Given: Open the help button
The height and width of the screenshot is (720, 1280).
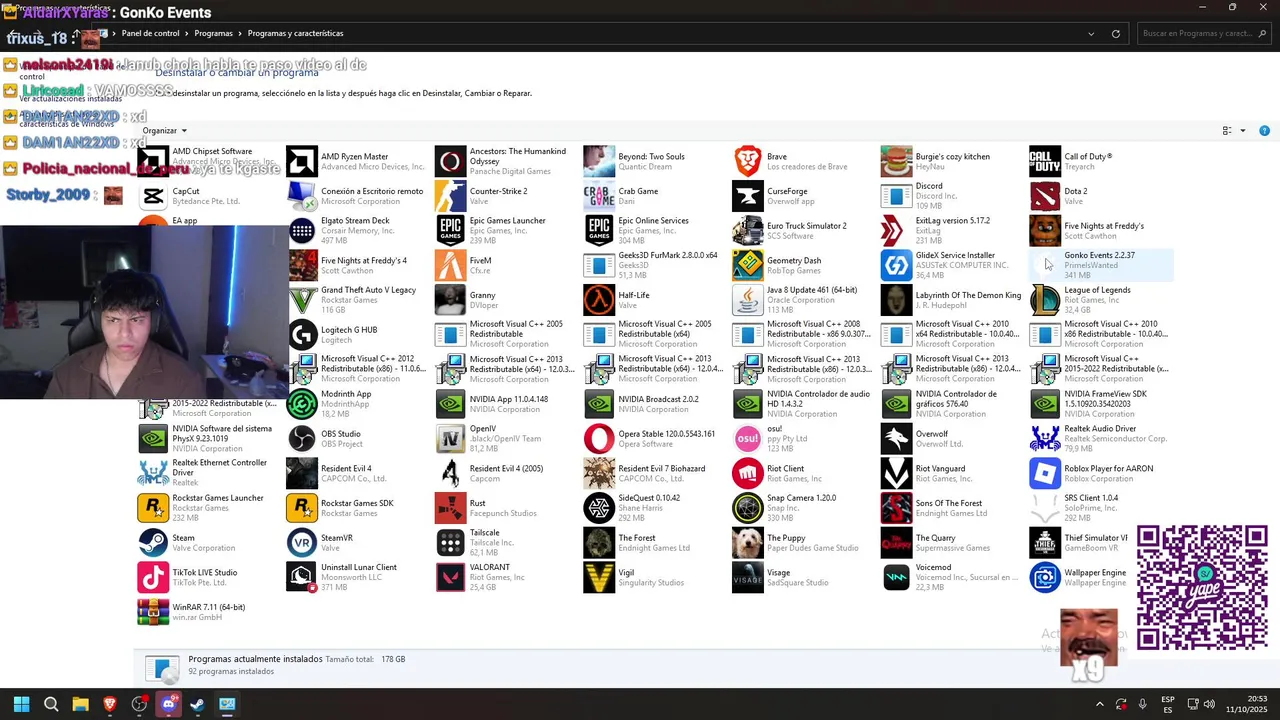Looking at the screenshot, I should [x=1264, y=131].
